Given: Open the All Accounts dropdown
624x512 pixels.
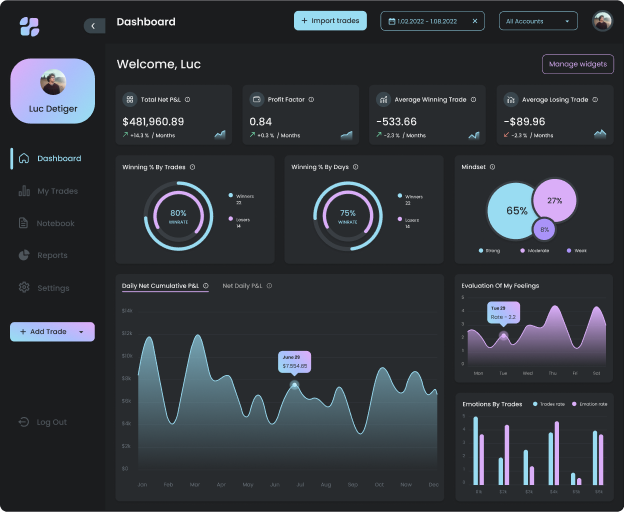Looking at the screenshot, I should pos(538,21).
